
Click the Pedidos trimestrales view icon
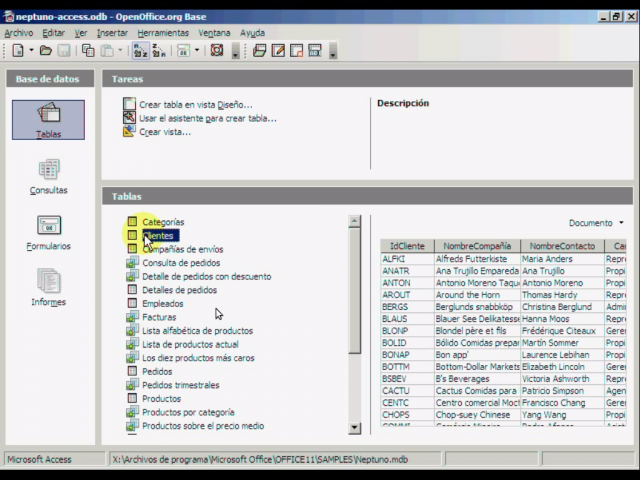tap(132, 384)
